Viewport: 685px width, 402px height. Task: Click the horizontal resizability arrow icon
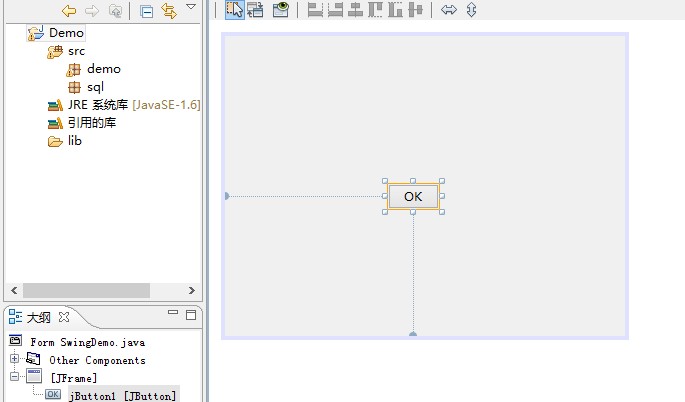[x=449, y=10]
